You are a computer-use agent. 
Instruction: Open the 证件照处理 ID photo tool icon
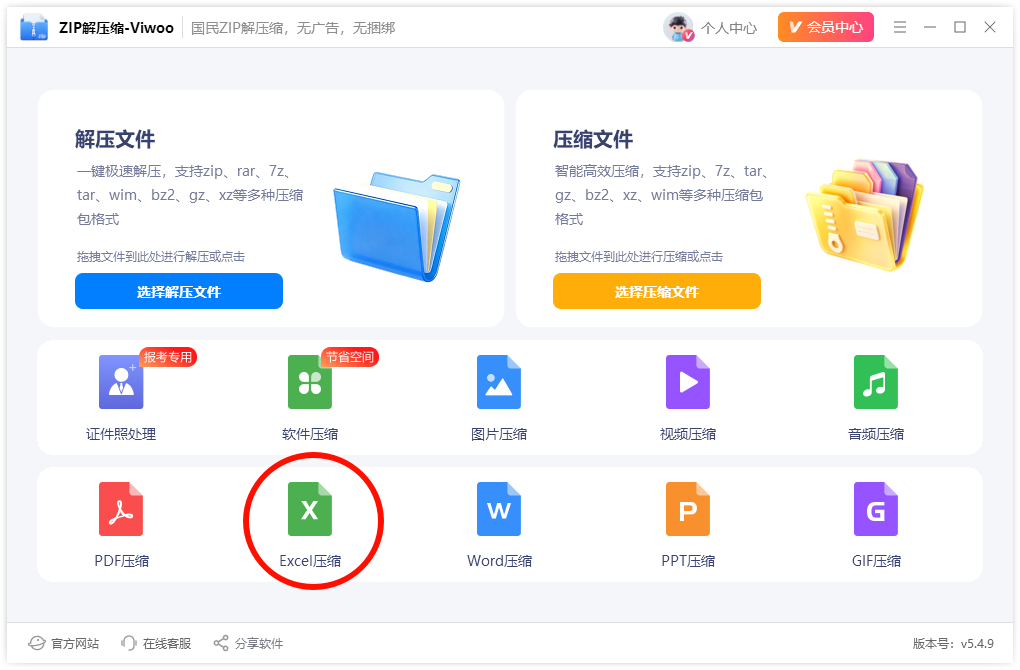point(121,382)
